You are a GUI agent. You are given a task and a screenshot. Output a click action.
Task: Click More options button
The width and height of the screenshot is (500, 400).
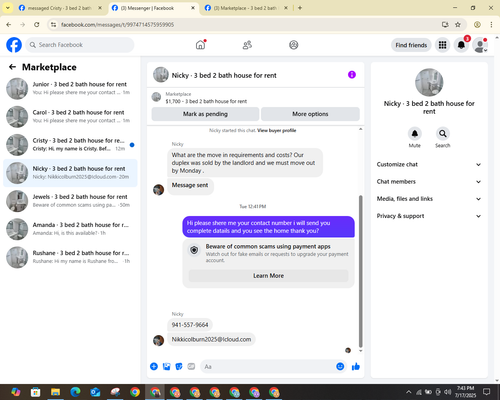[x=310, y=114]
